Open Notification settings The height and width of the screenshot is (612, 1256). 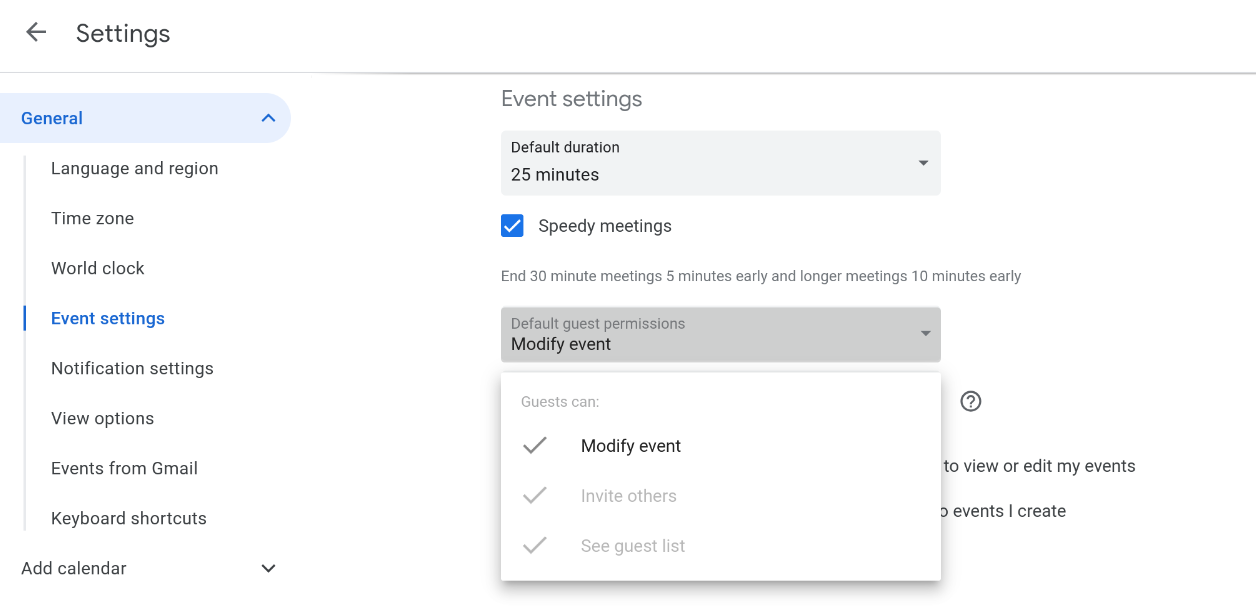[132, 368]
